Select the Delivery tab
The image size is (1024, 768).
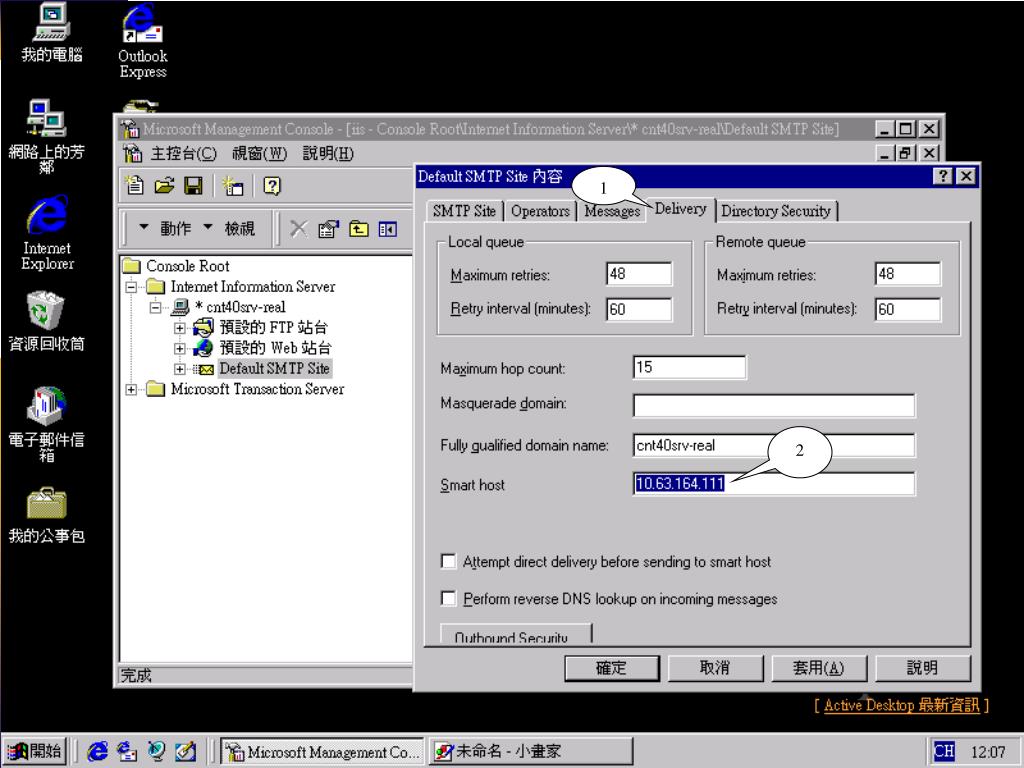(x=680, y=209)
